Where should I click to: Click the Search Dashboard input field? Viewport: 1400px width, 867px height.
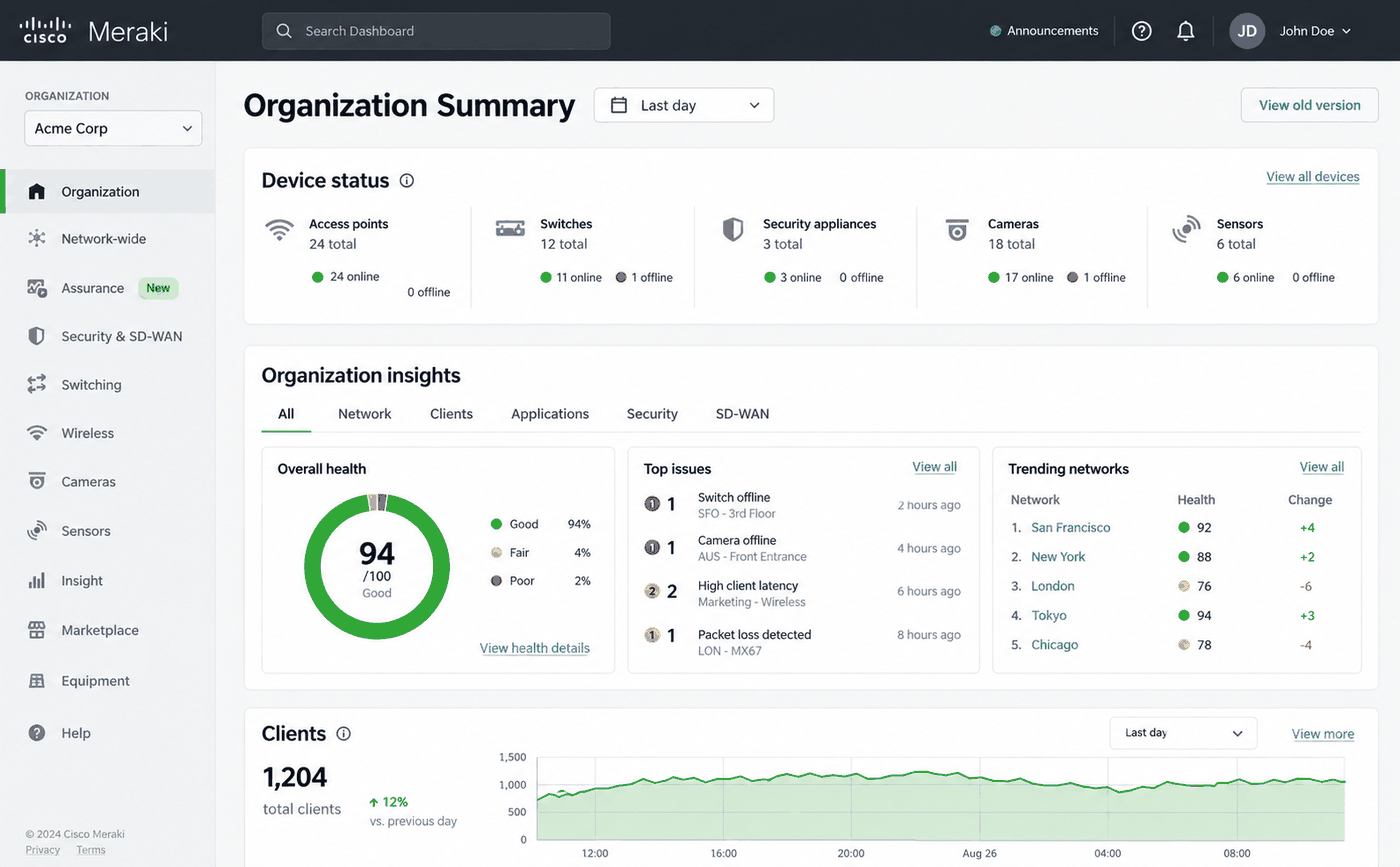pyautogui.click(x=436, y=31)
